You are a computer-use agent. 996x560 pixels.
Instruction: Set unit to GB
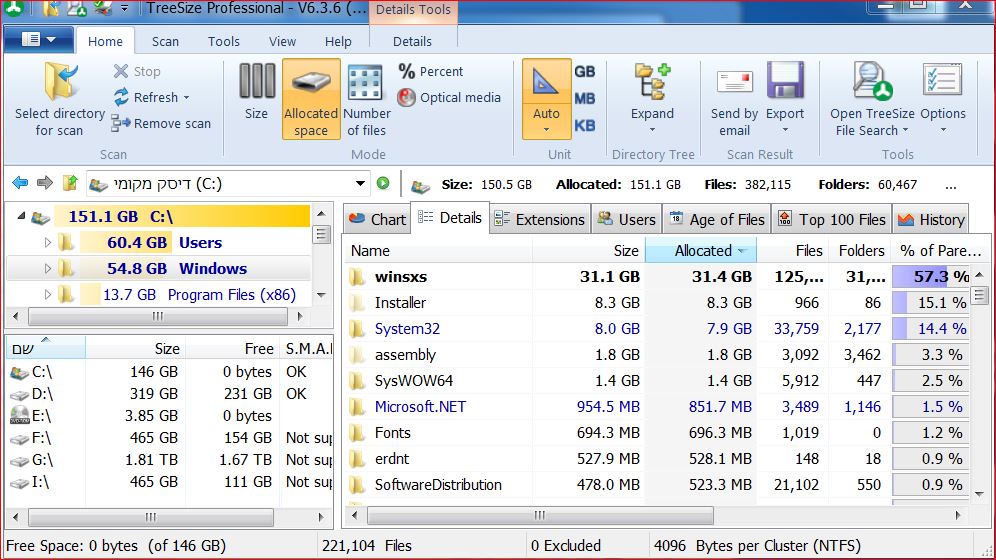point(584,71)
